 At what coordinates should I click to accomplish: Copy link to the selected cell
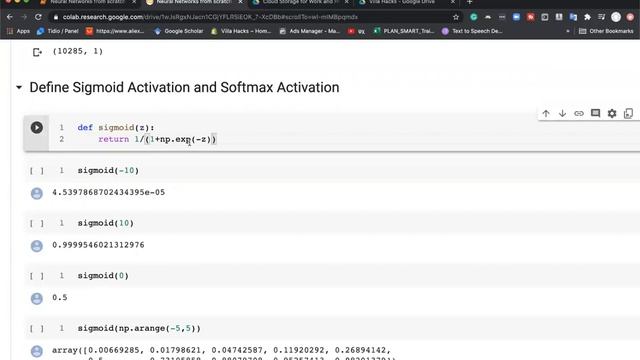point(579,113)
